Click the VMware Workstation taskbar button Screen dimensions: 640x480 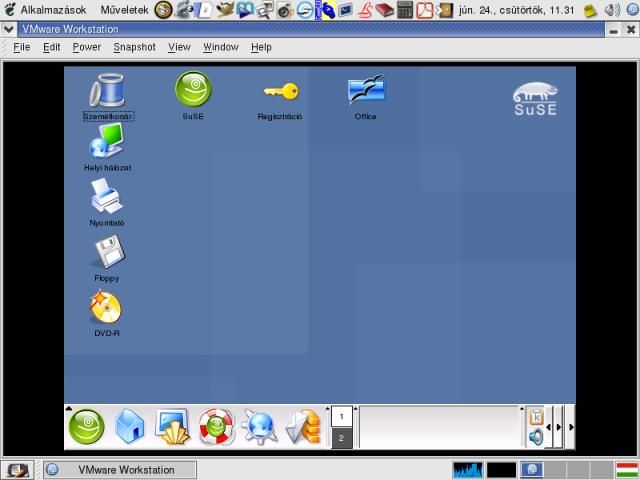coord(118,470)
